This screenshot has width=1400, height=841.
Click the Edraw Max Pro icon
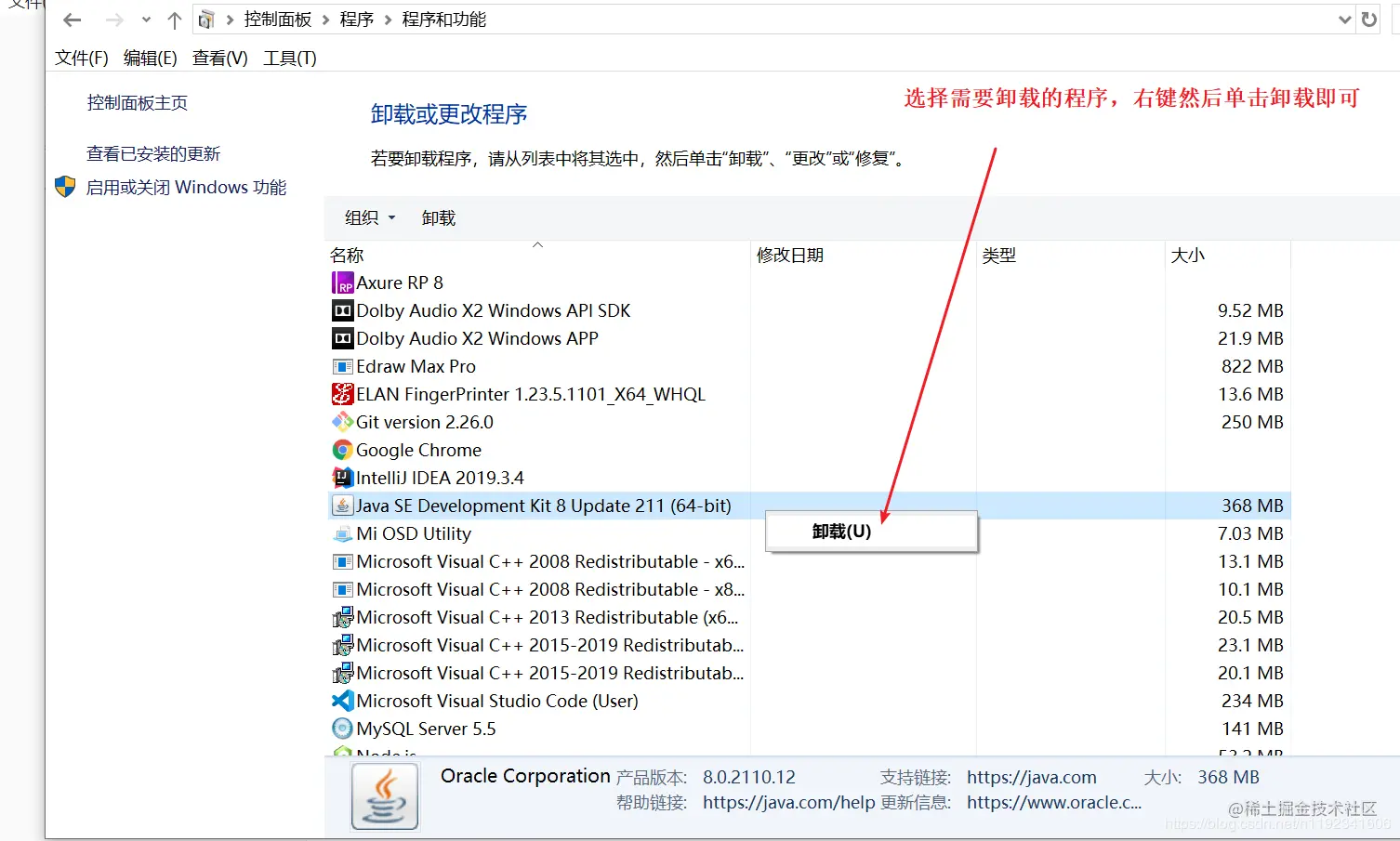click(x=343, y=366)
